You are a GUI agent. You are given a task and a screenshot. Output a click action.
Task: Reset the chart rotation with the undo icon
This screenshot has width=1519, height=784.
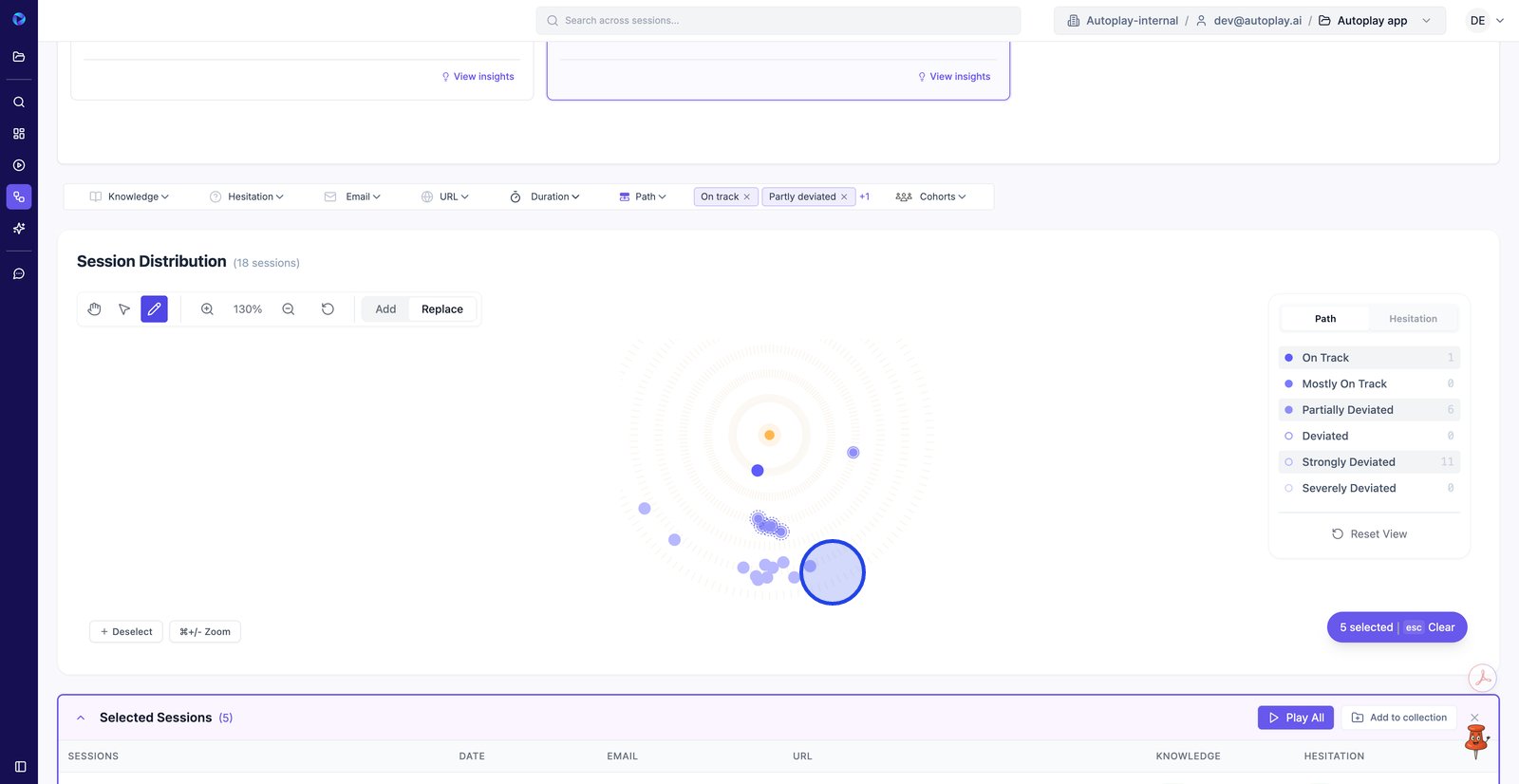[328, 309]
